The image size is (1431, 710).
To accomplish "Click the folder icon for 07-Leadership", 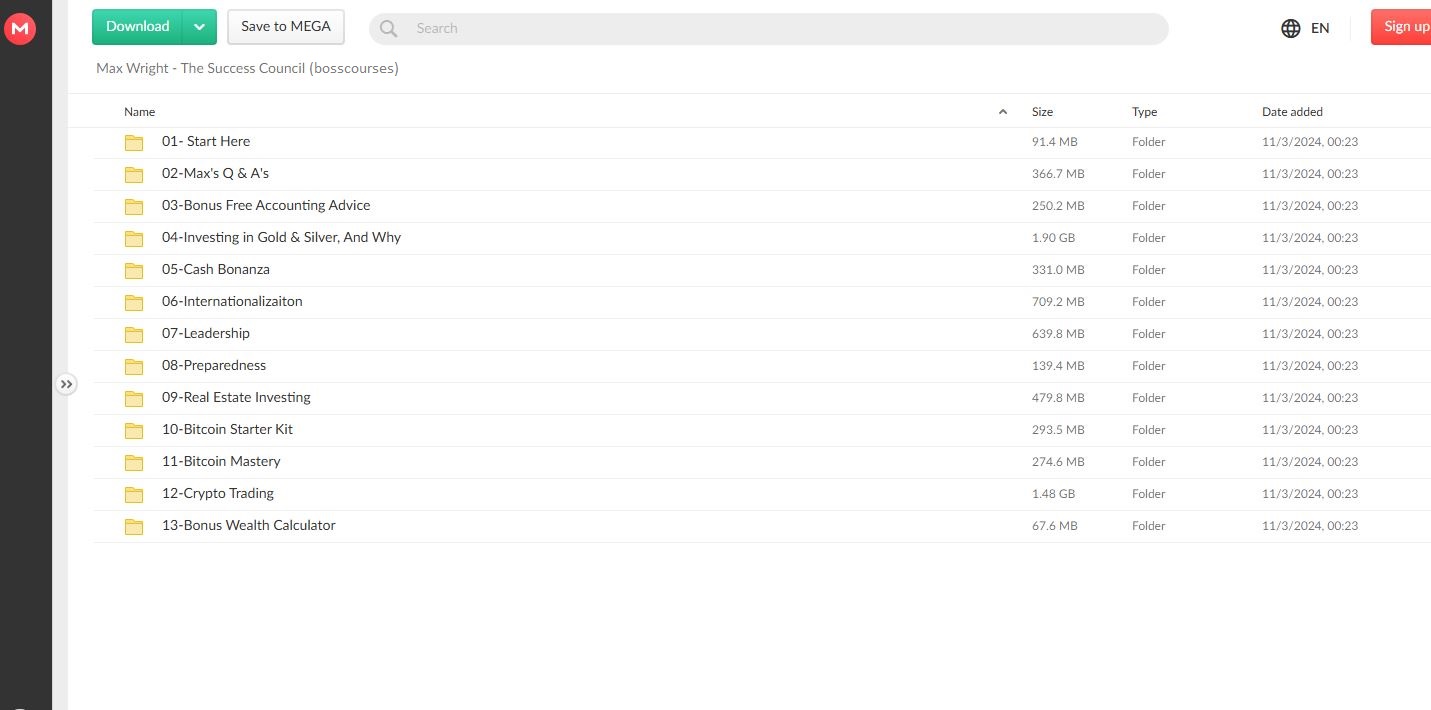I will click(134, 334).
